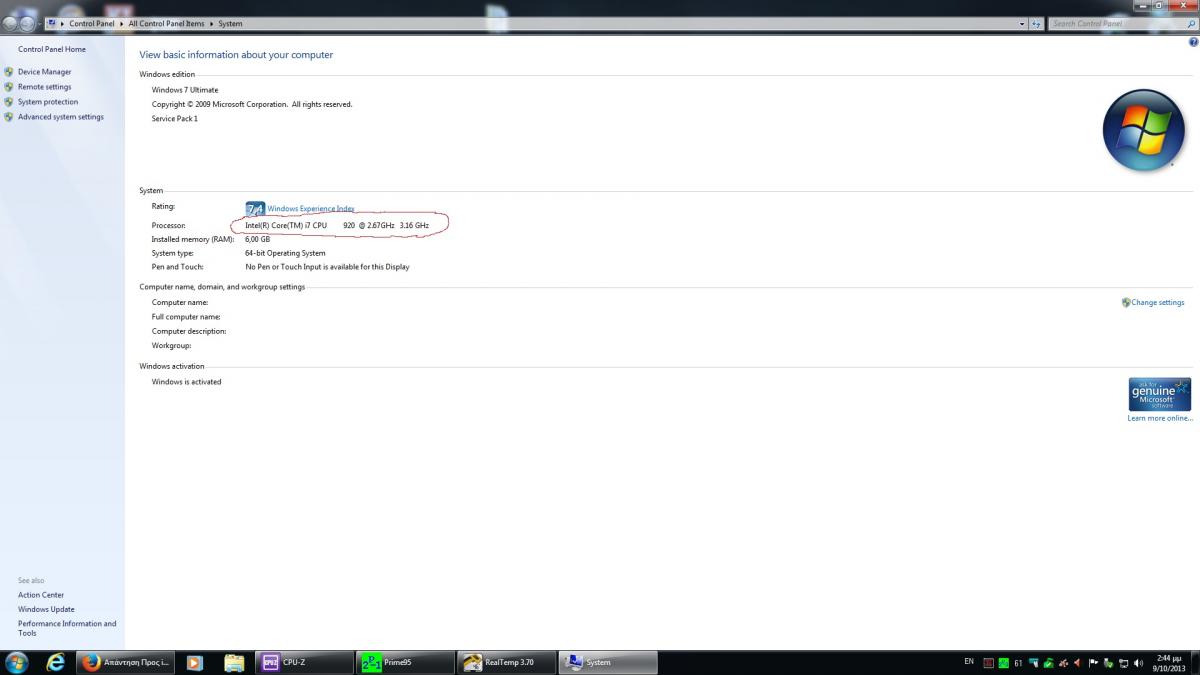Click the shield icon beside Change settings
This screenshot has width=1200, height=675.
click(x=1126, y=303)
